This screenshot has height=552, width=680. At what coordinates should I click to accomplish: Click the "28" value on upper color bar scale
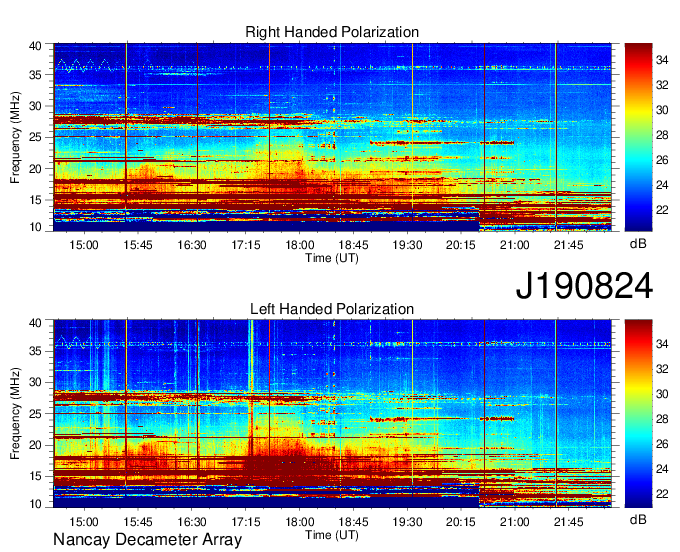click(x=662, y=135)
